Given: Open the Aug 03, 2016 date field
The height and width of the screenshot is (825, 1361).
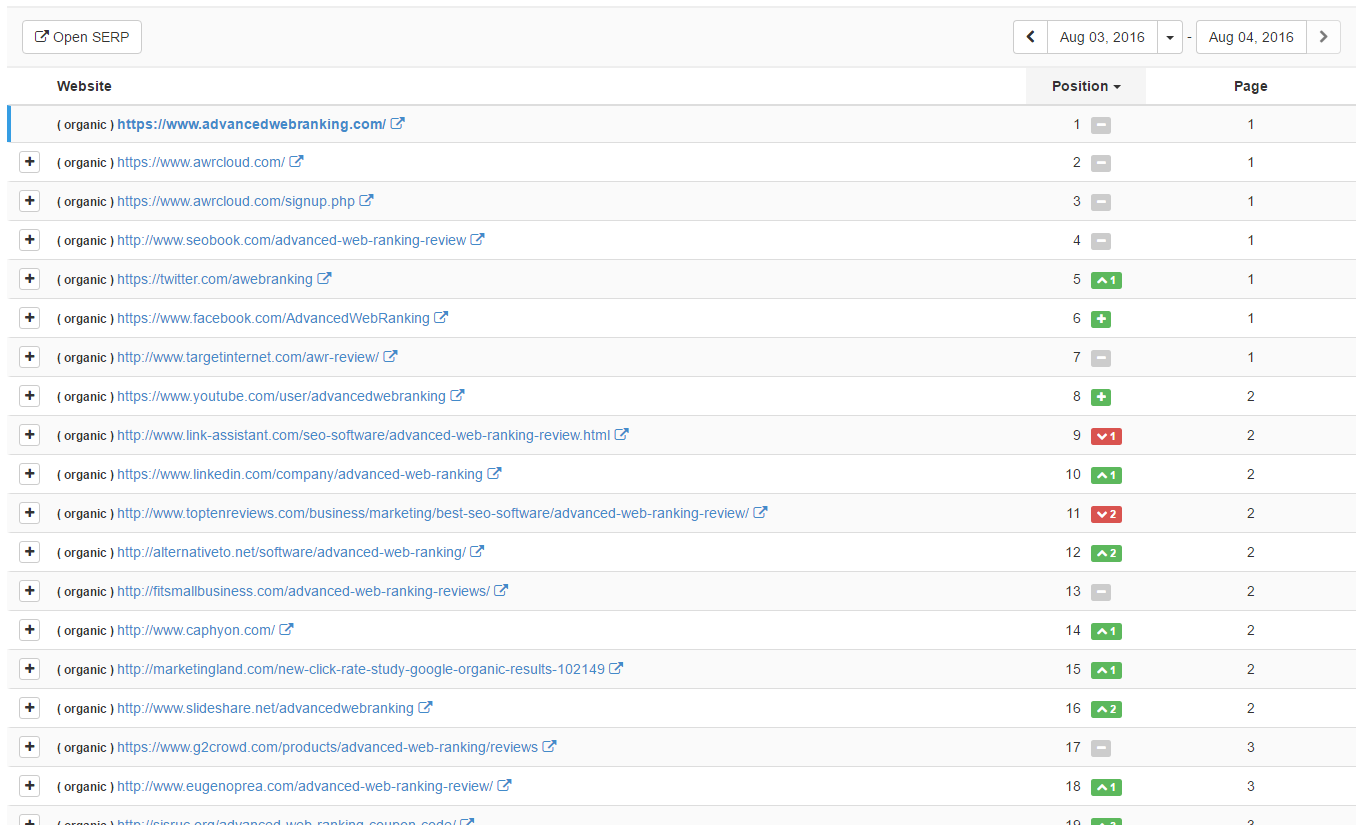Looking at the screenshot, I should (x=1102, y=37).
